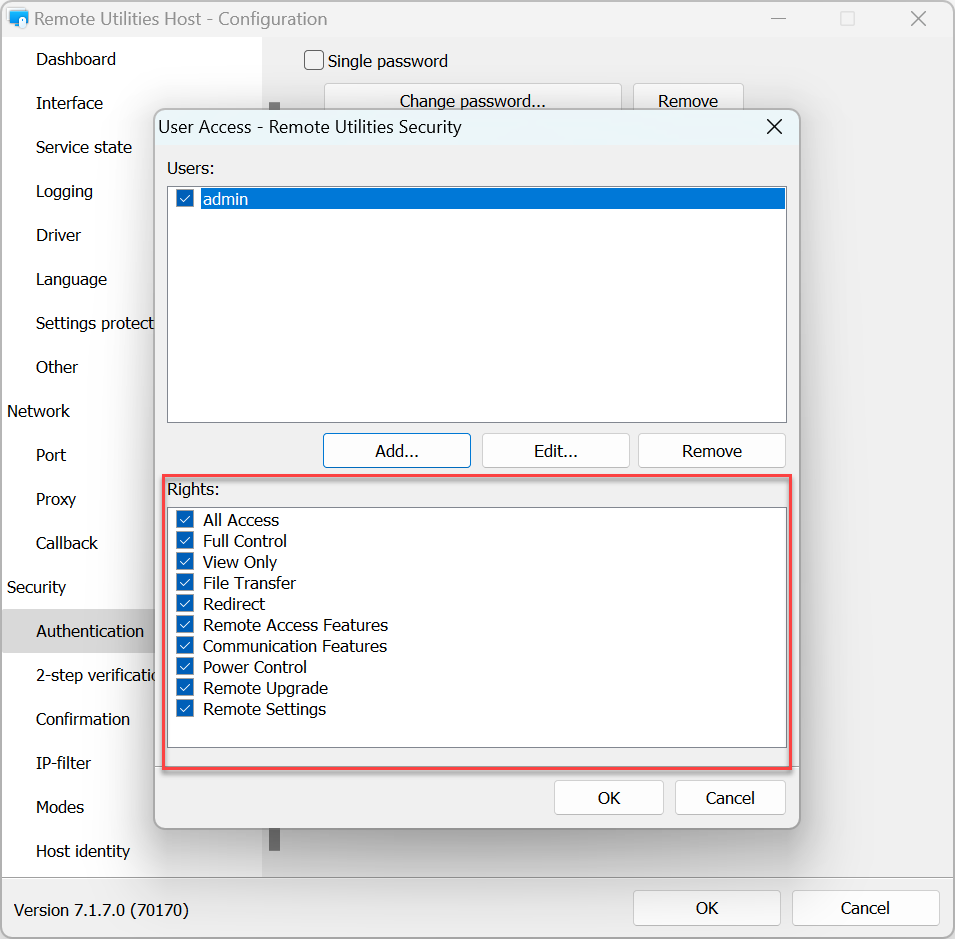This screenshot has width=955, height=939.
Task: Expand the Network category
Action: pos(38,411)
